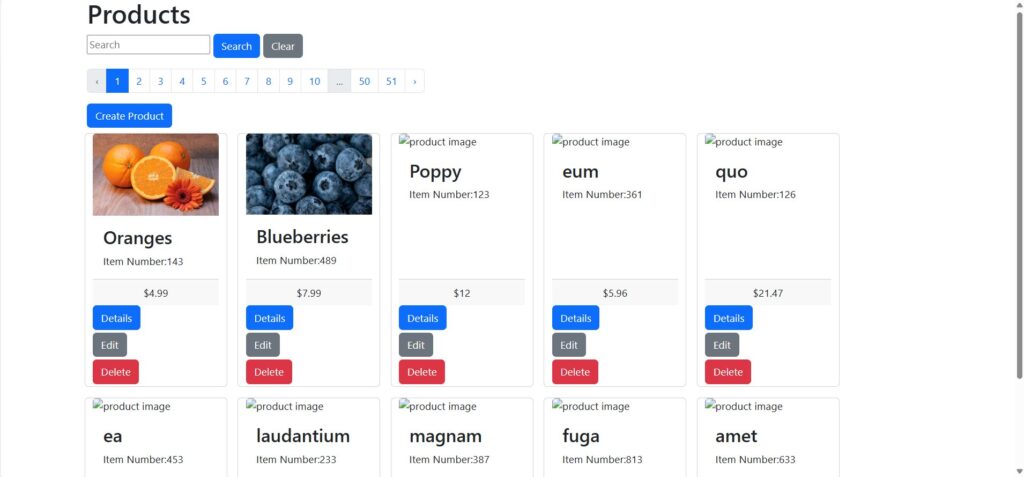Click the Search input field
Image resolution: width=1024 pixels, height=477 pixels.
148,45
